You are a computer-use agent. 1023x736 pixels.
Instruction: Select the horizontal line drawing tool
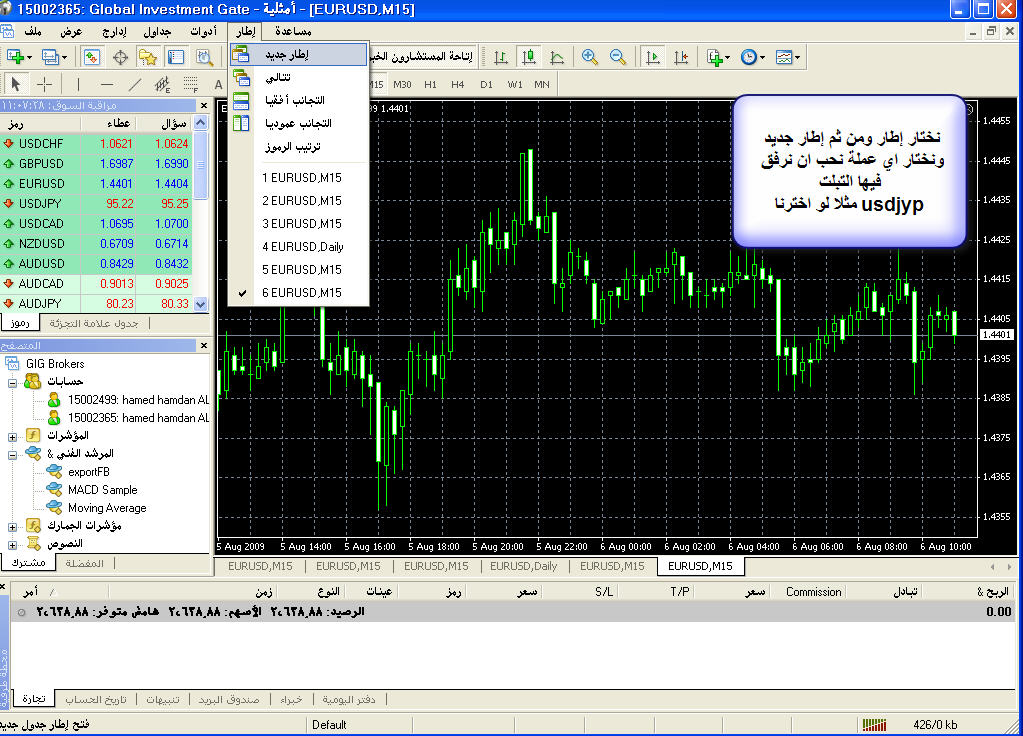107,84
